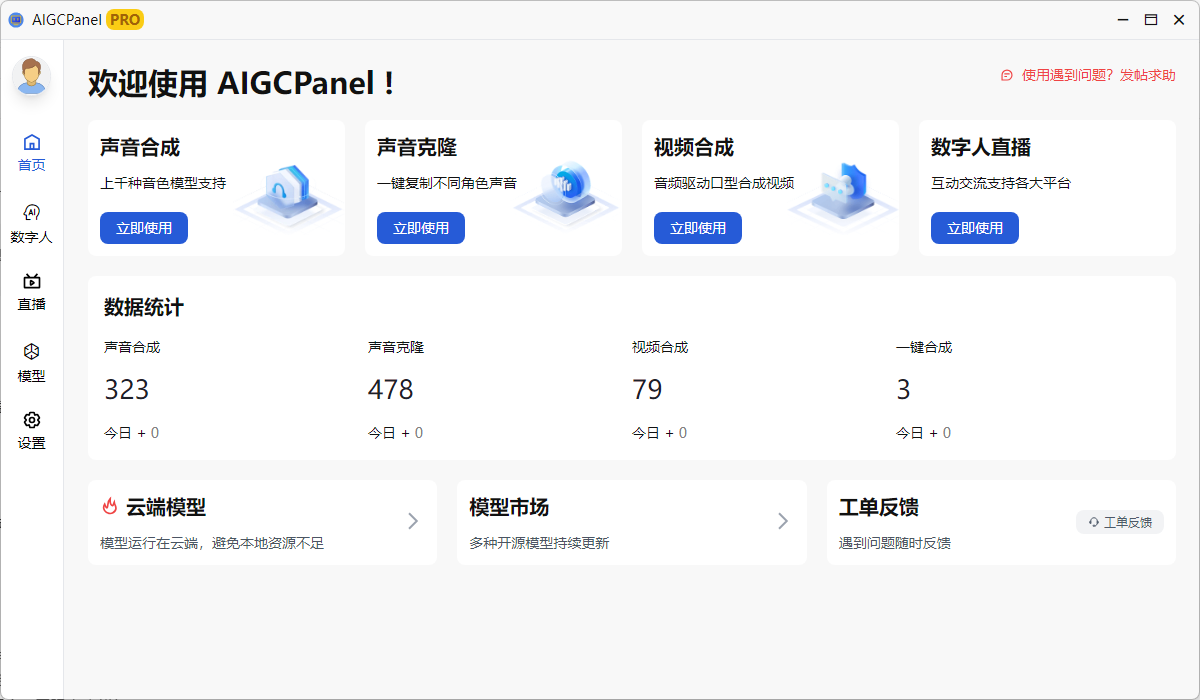Click the 工单反馈 feedback button
The height and width of the screenshot is (700, 1200).
coord(1119,522)
